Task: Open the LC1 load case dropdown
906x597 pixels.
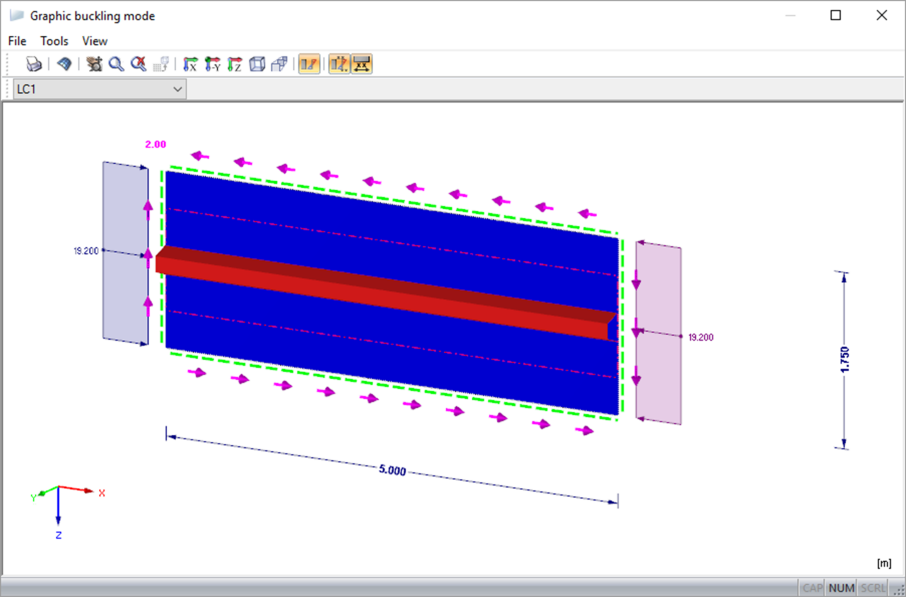Action: (178, 88)
